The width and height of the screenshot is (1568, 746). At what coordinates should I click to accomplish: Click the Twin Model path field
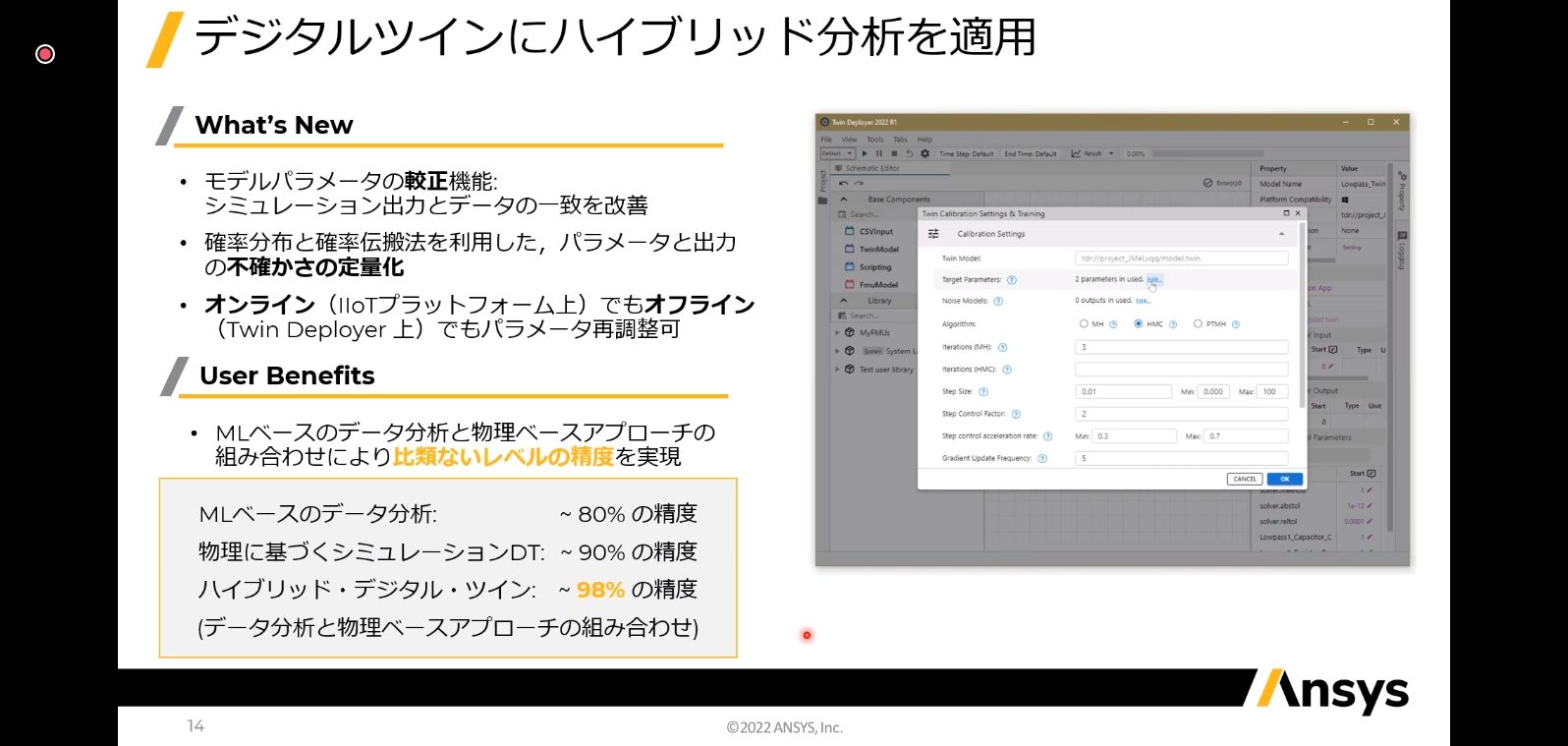[1181, 258]
